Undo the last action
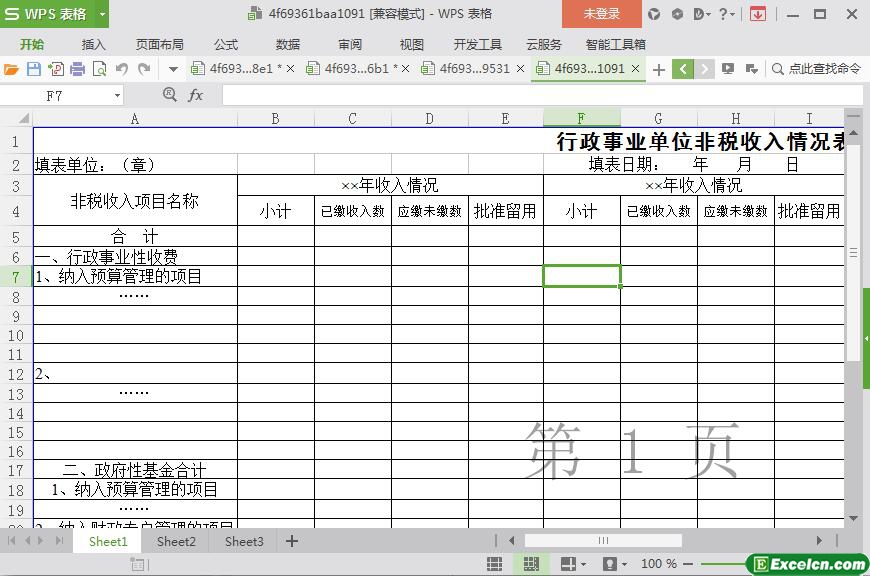The height and width of the screenshot is (576, 870). (x=122, y=69)
